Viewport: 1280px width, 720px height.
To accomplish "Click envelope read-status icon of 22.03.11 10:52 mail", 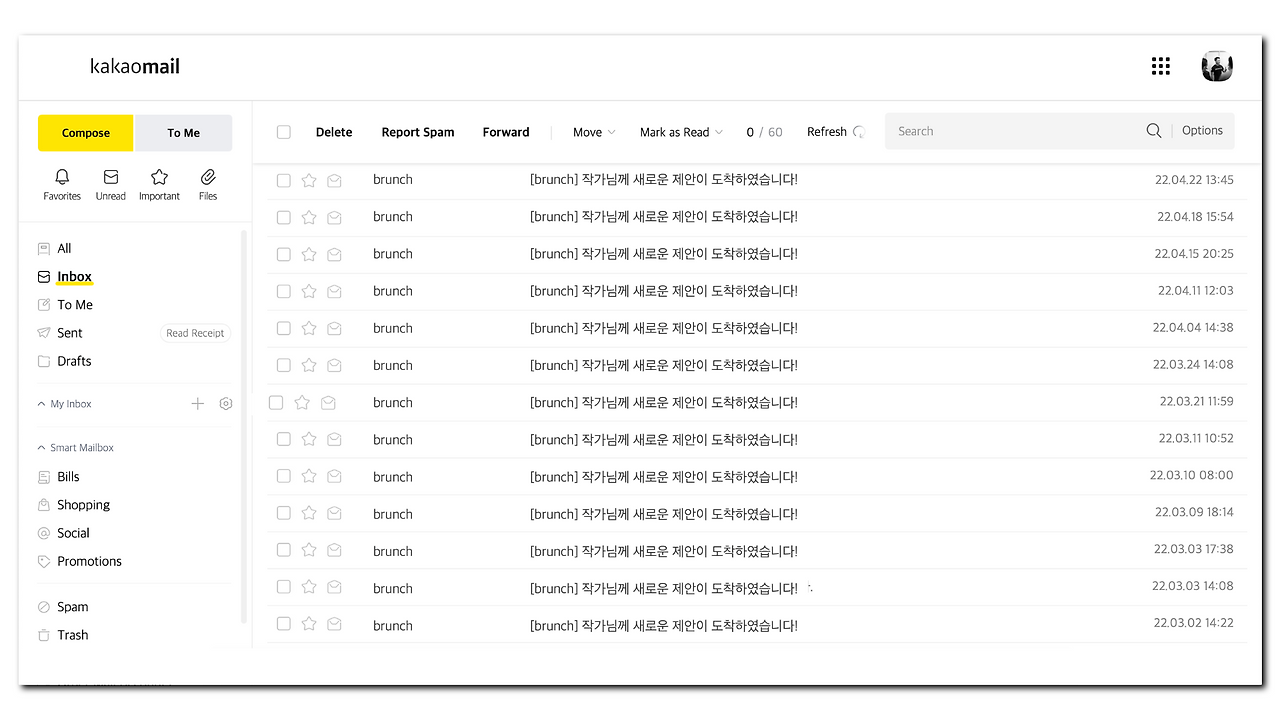I will tap(334, 440).
